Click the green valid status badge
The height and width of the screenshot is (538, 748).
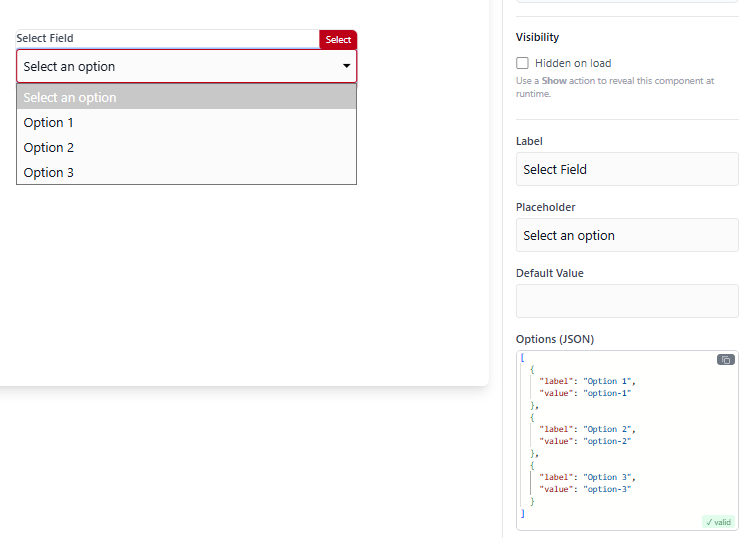coord(718,522)
